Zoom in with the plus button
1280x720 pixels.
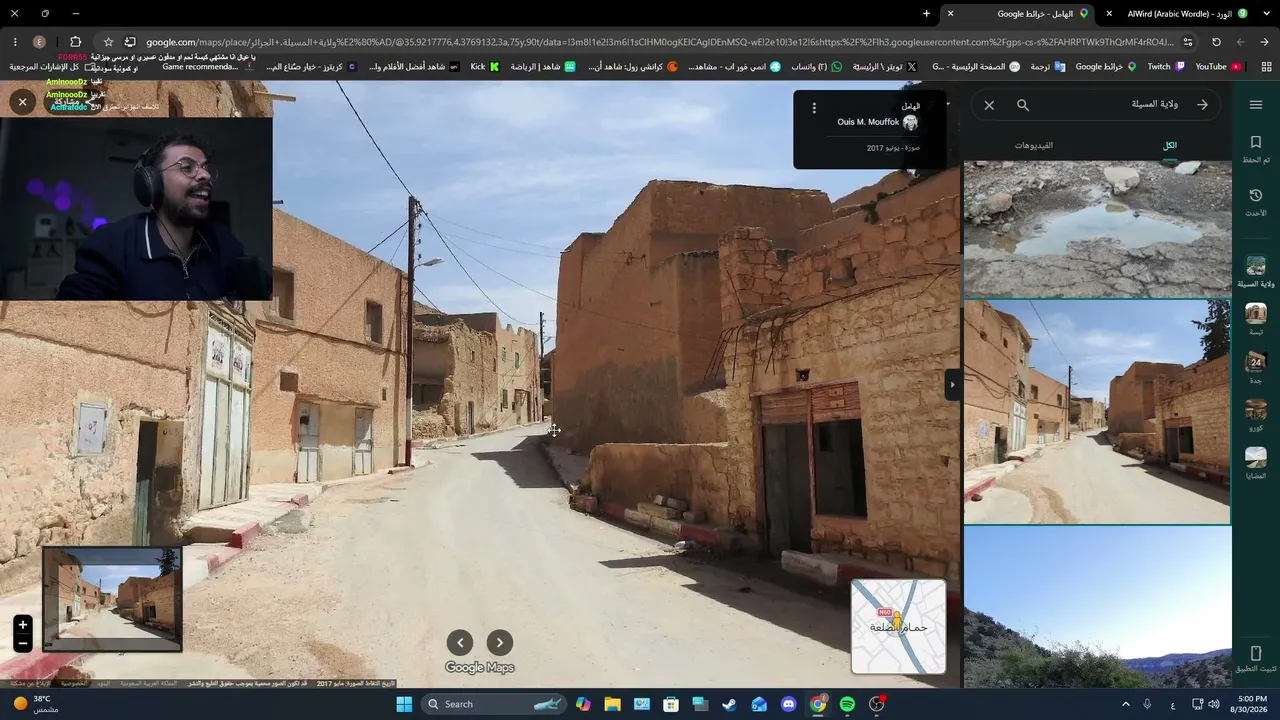click(x=23, y=626)
